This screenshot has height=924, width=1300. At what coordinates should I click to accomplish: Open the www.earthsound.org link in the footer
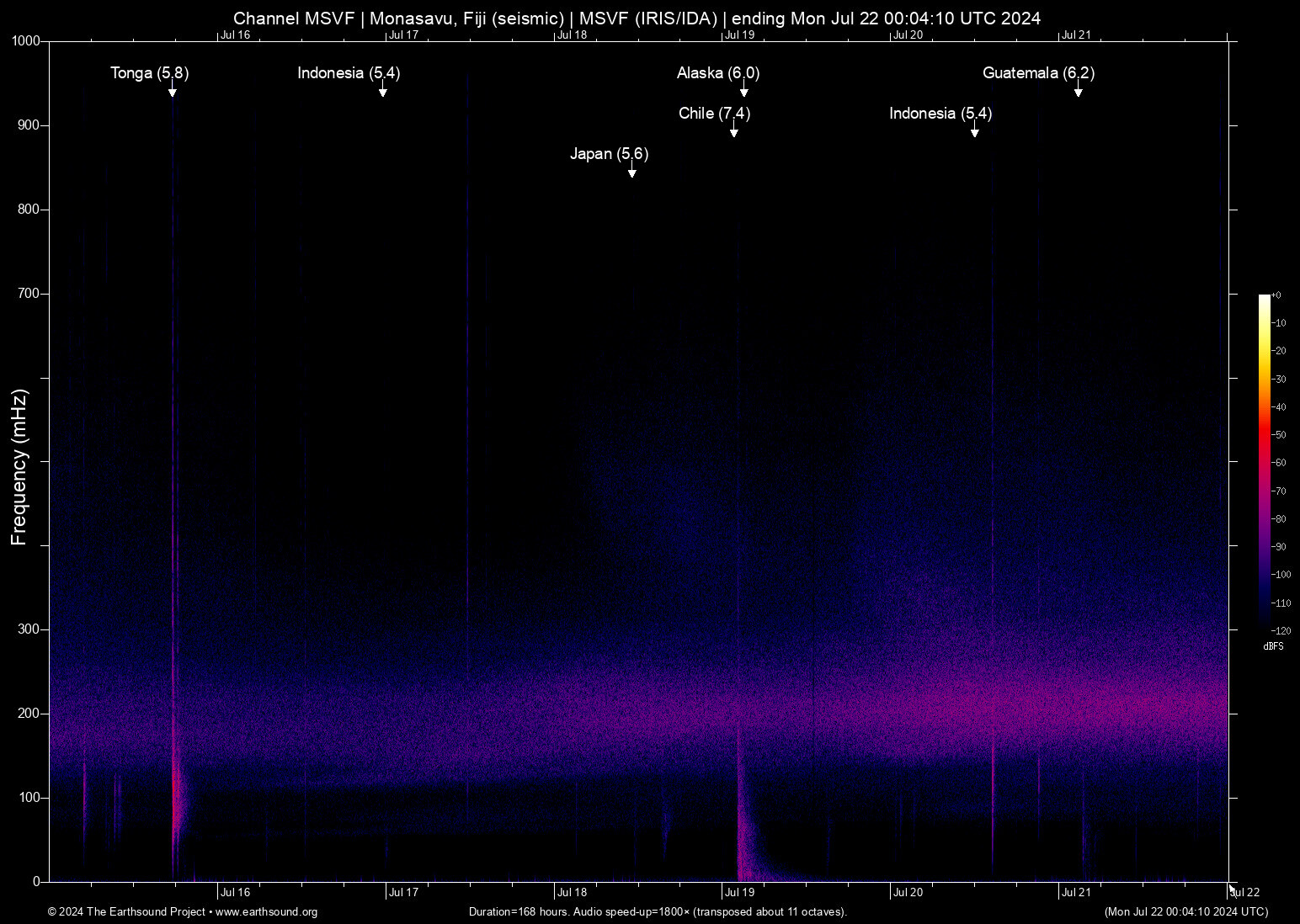266,912
